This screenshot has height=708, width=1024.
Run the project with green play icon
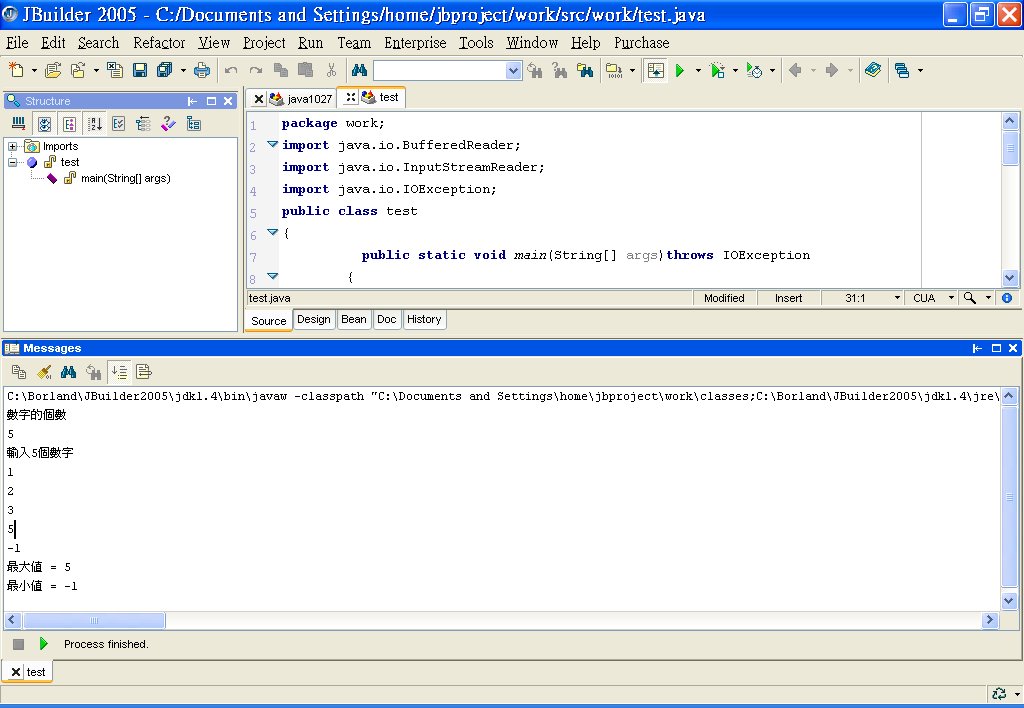pos(680,70)
